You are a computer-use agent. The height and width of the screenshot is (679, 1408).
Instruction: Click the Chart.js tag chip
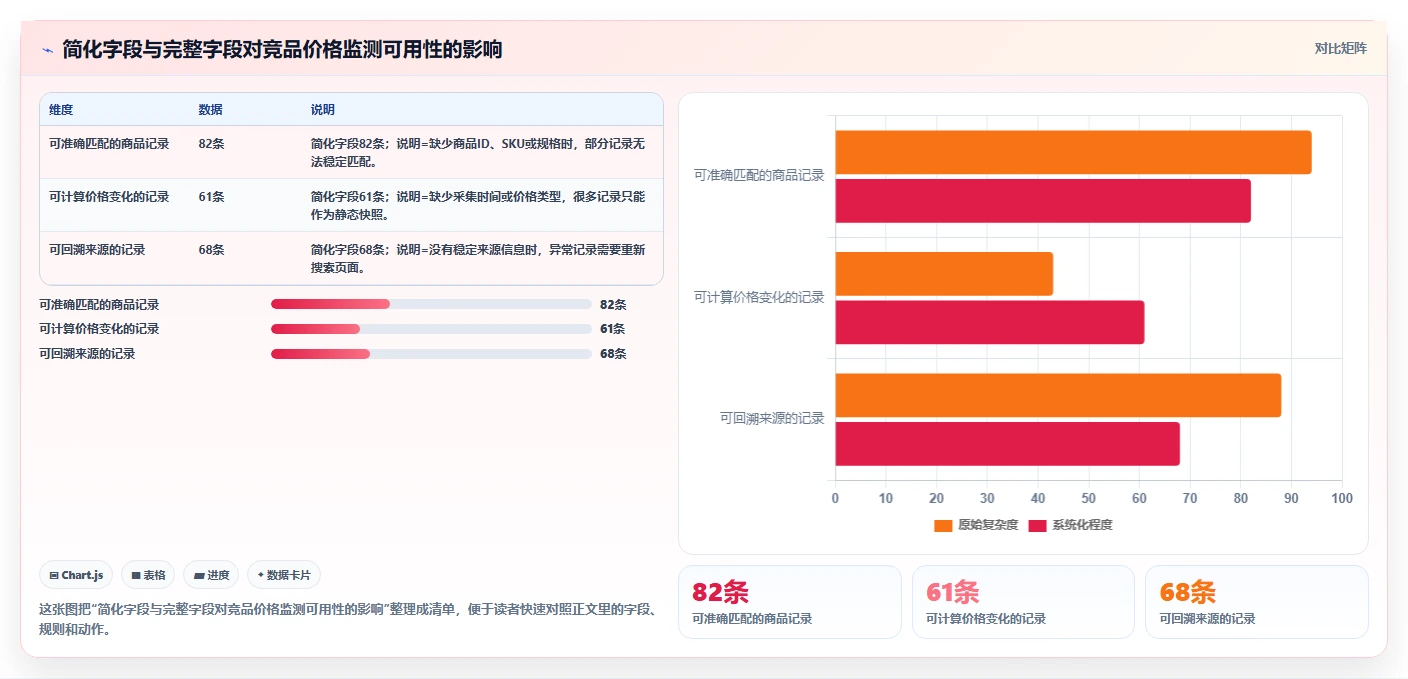[x=77, y=575]
